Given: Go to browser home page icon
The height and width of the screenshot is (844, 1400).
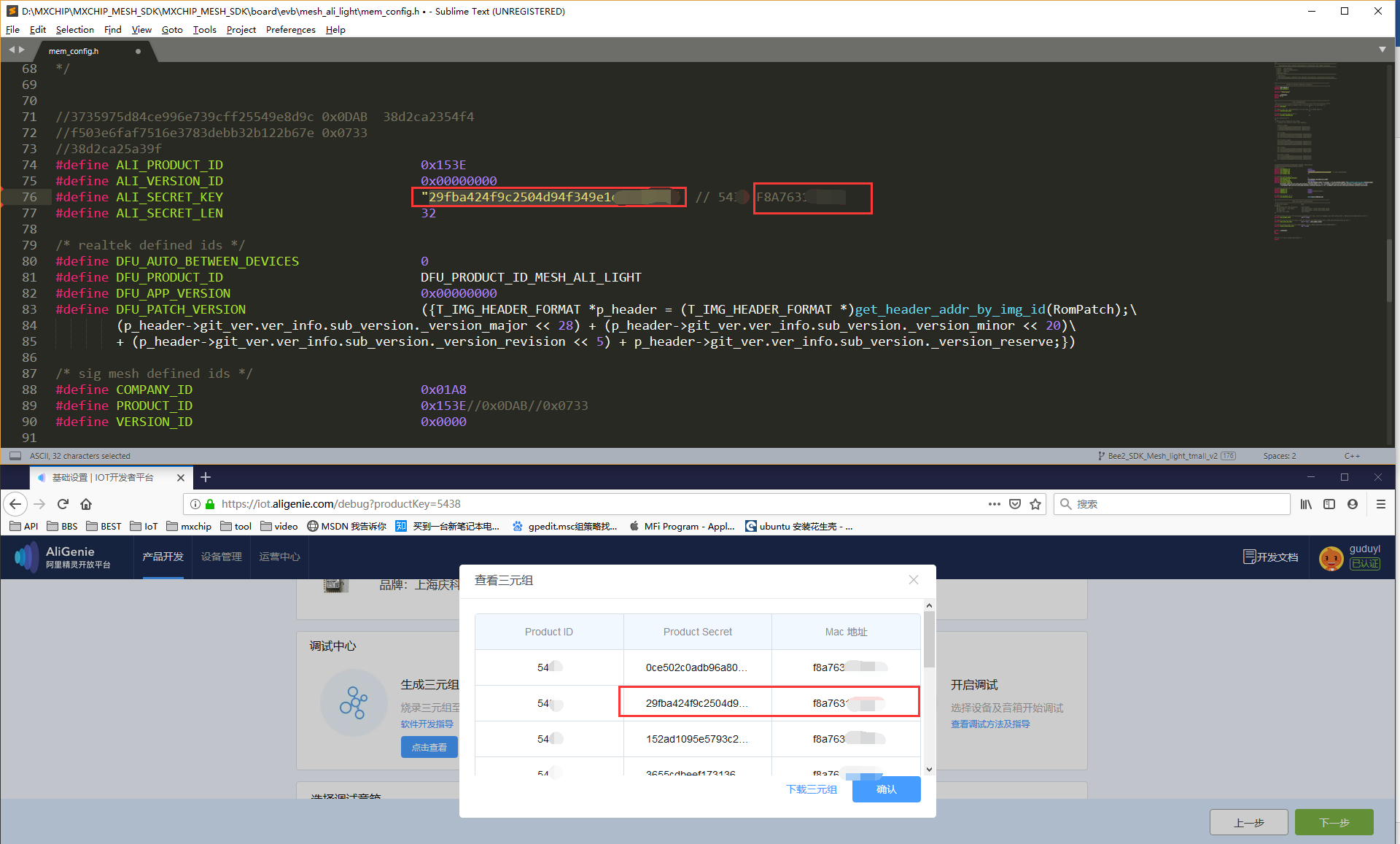Looking at the screenshot, I should click(x=86, y=504).
